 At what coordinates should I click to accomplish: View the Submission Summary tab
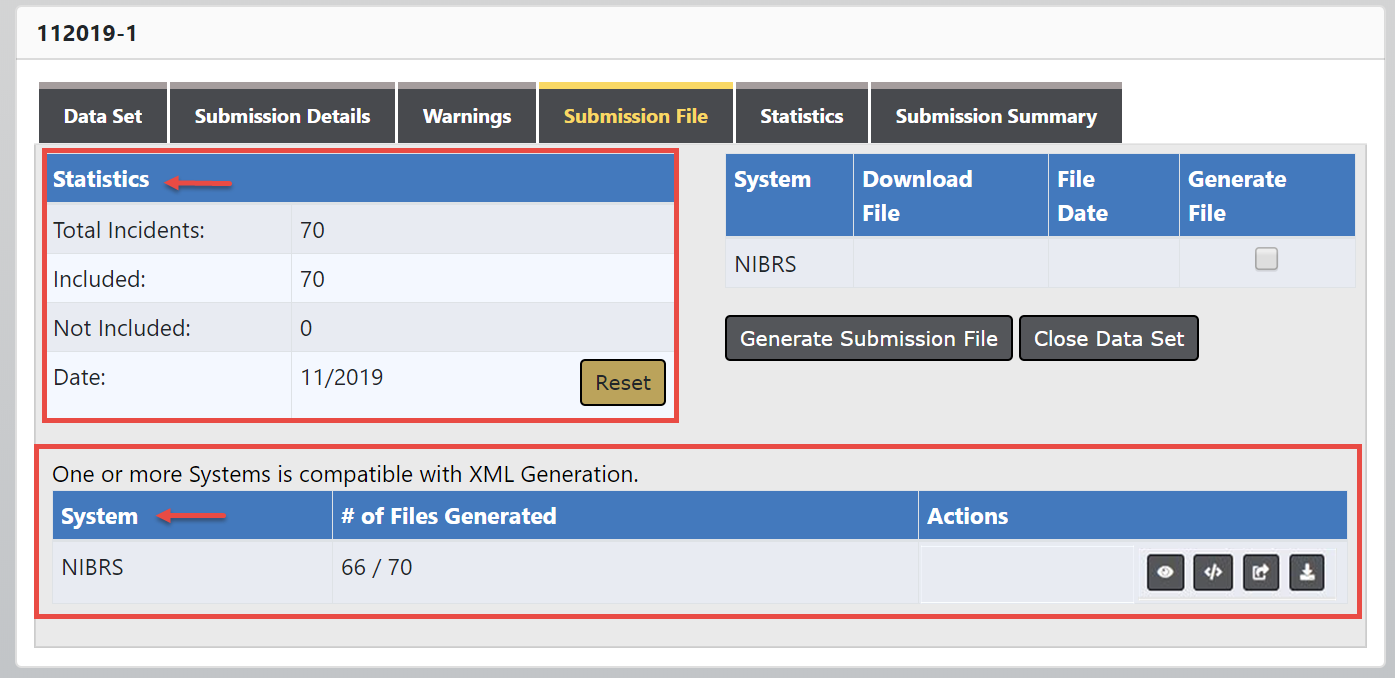[x=996, y=116]
